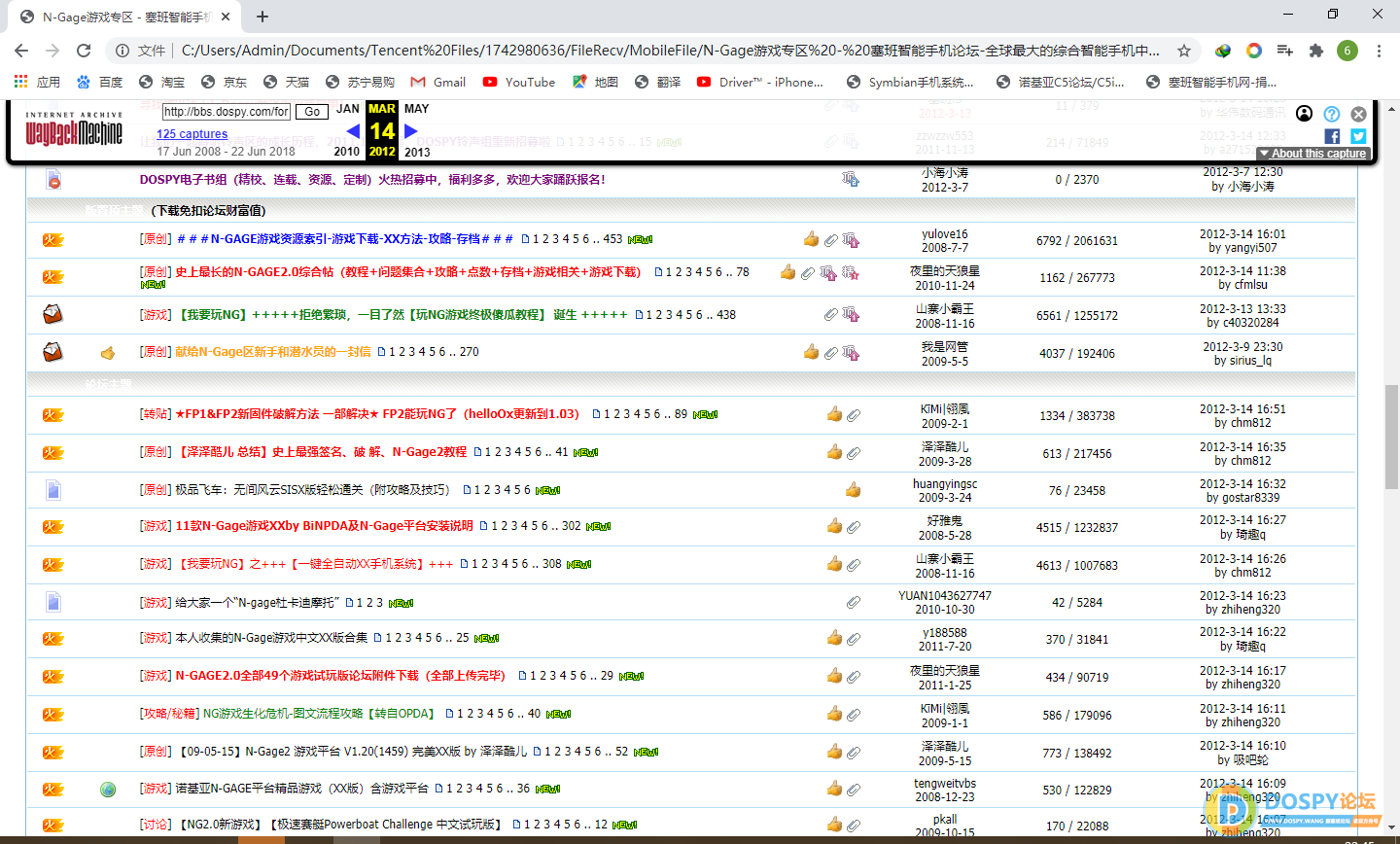Click the Wayback URL input field
1400x844 pixels.
(226, 112)
